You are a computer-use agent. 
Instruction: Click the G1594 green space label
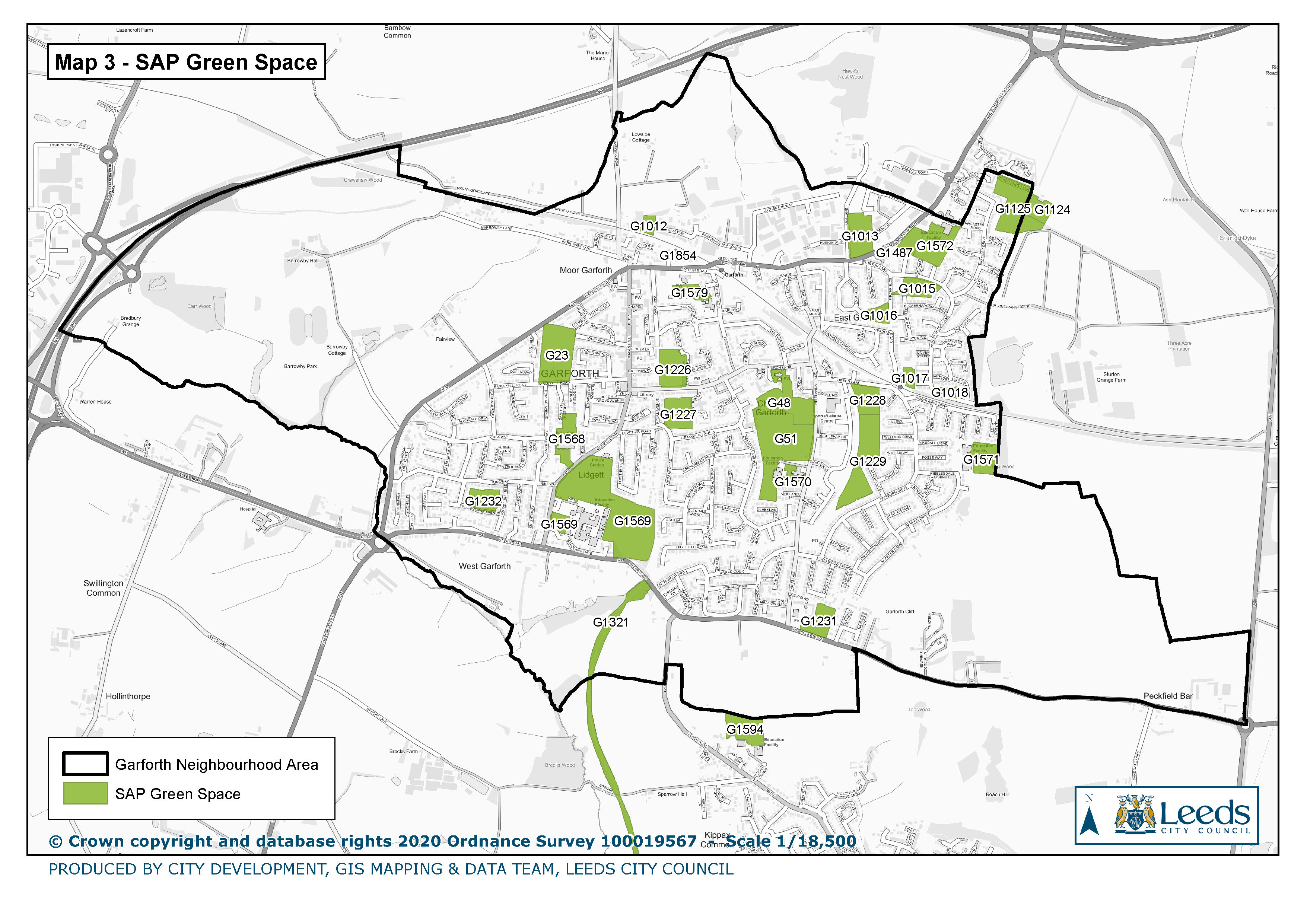745,729
